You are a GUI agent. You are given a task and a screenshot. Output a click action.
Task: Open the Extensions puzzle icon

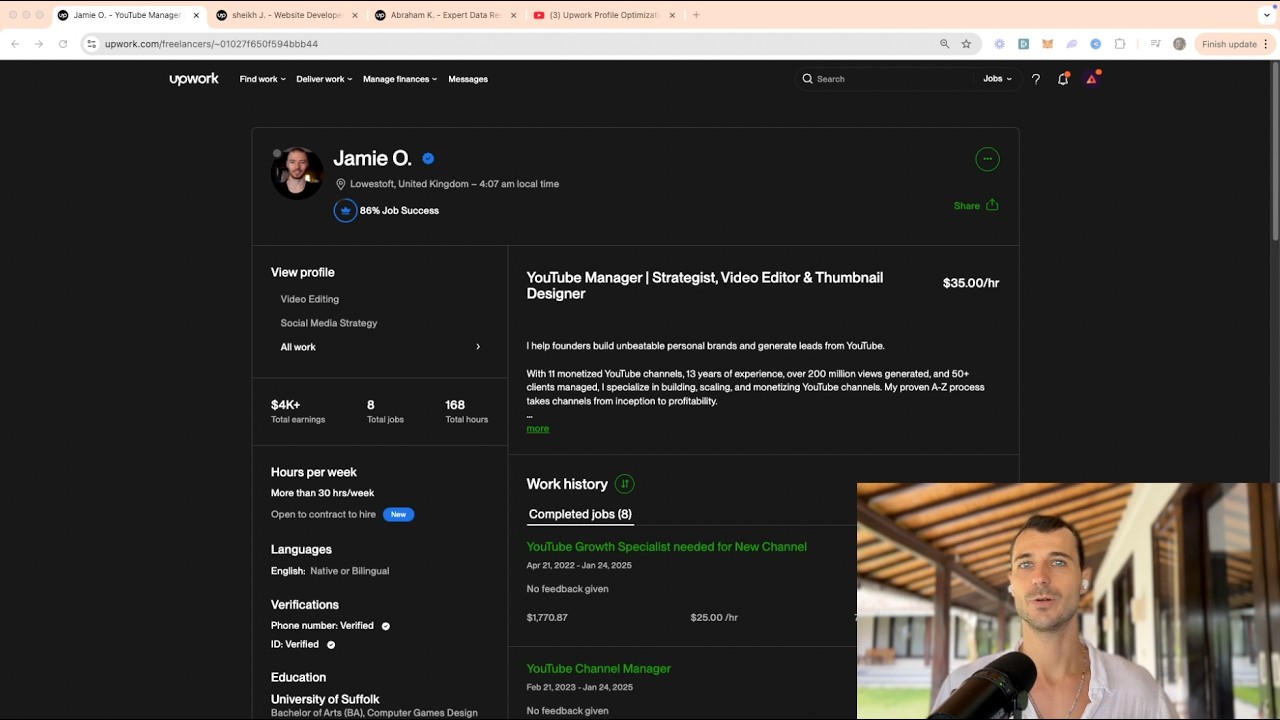[x=1120, y=44]
